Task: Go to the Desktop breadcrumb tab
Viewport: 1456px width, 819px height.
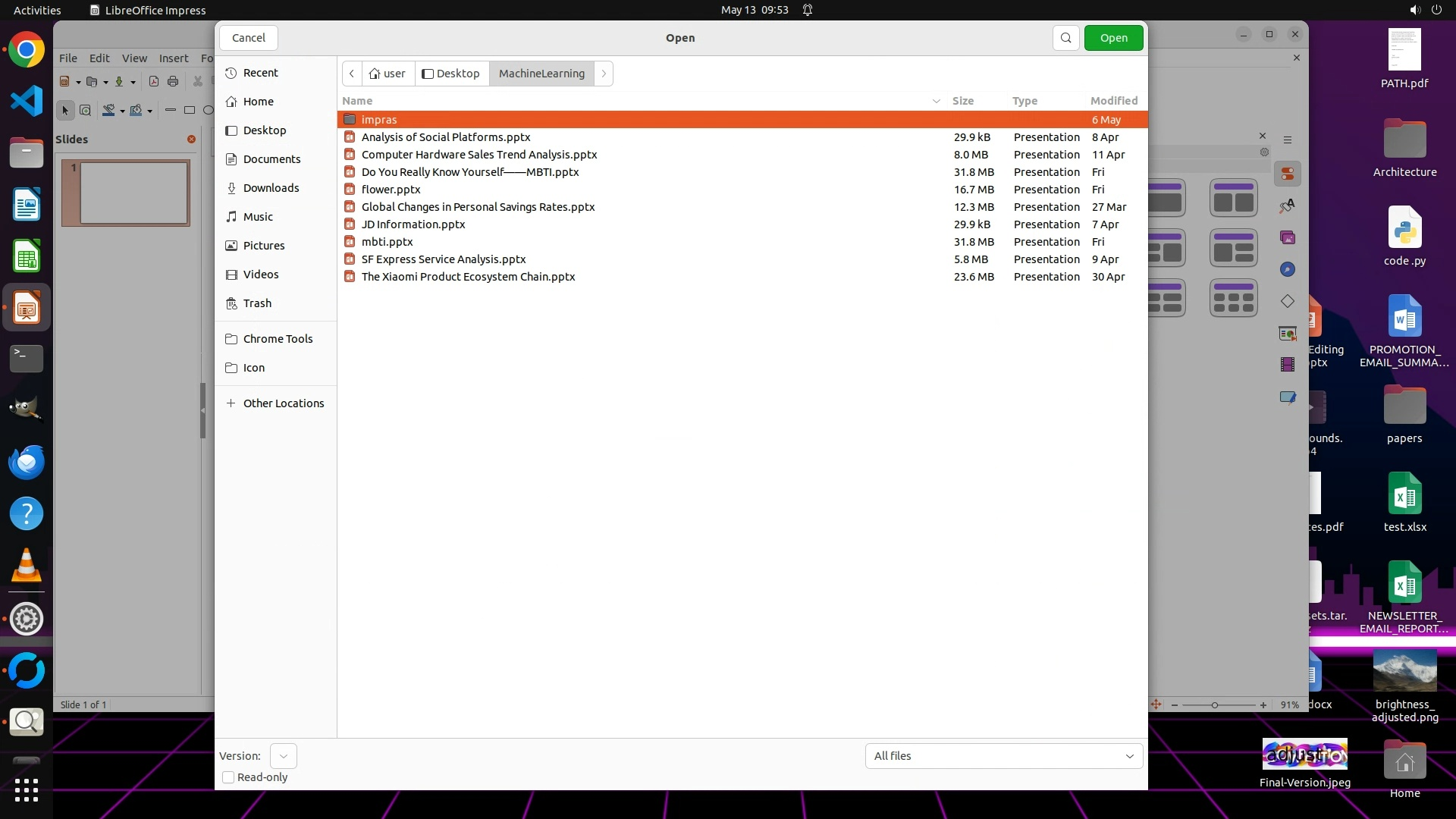Action: point(451,74)
